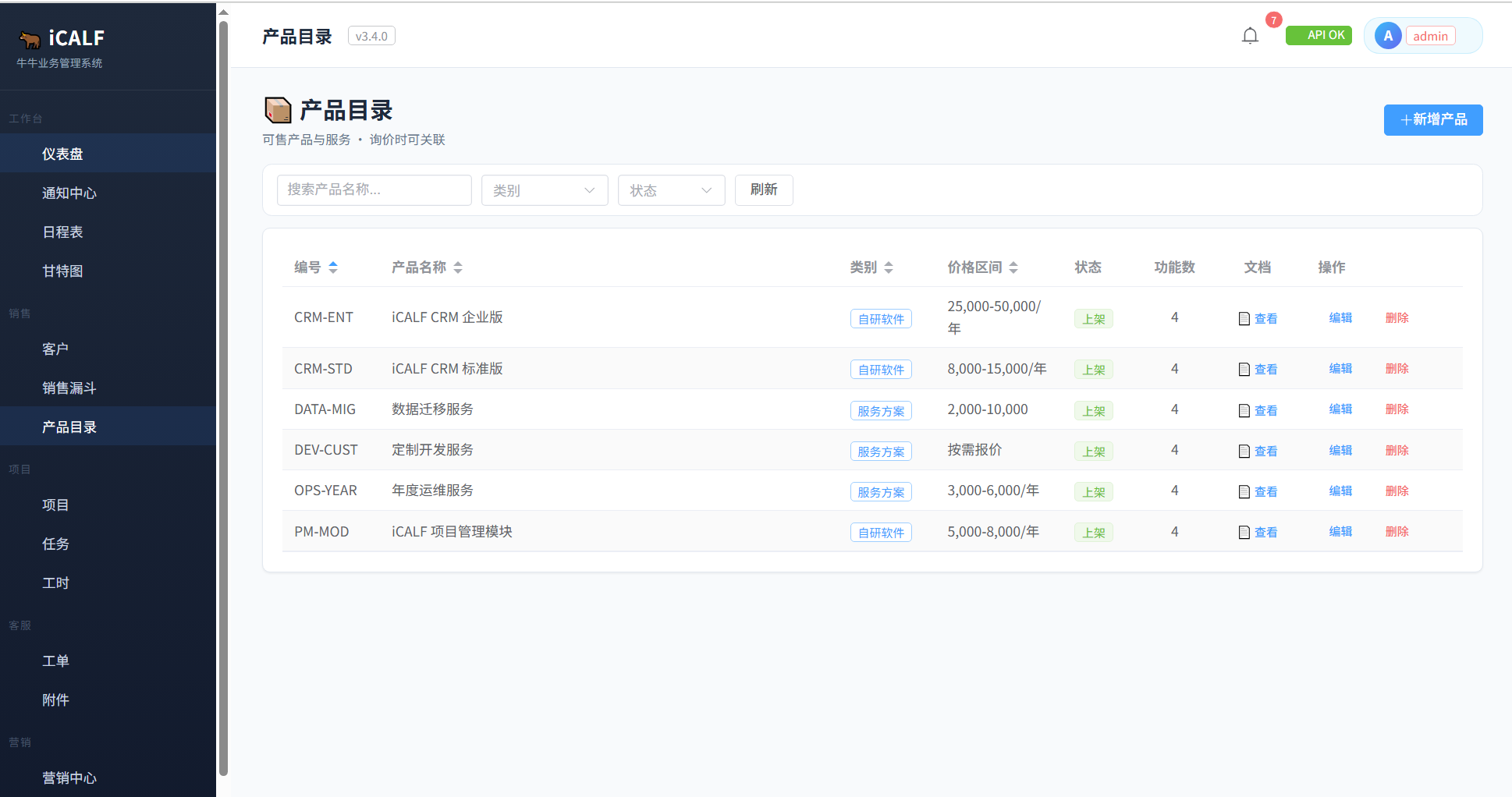The width and height of the screenshot is (1512, 797).
Task: Open 日程表 in sidebar
Action: 108,232
